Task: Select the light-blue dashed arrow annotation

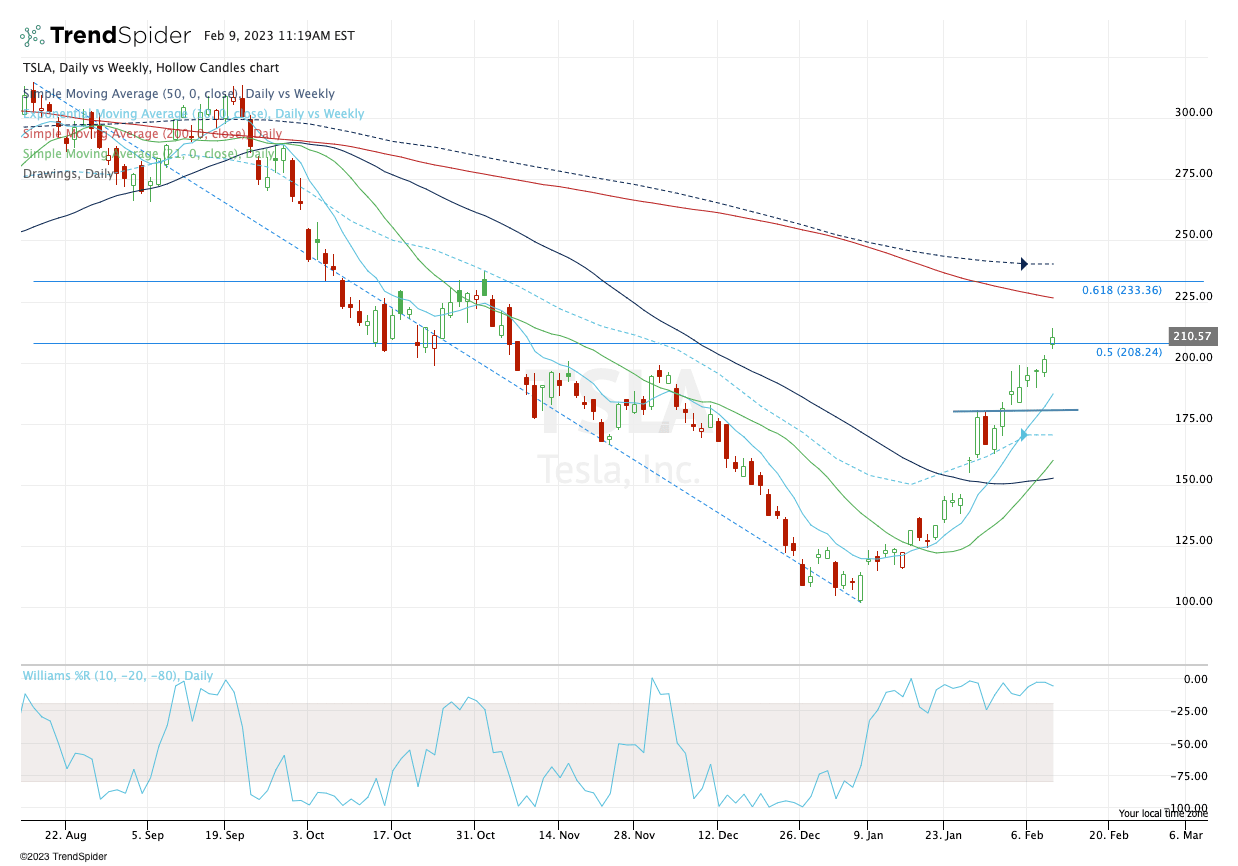Action: click(x=1022, y=434)
